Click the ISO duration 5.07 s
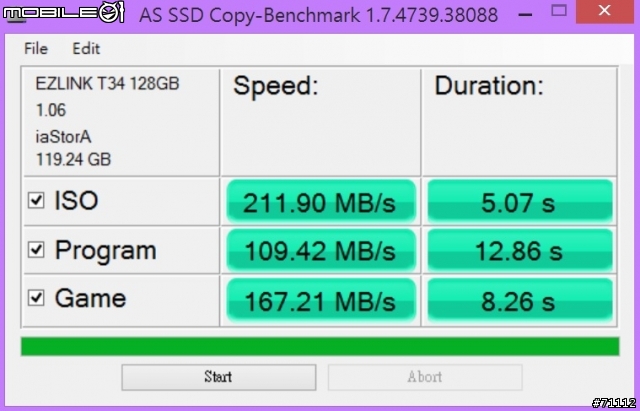Image resolution: width=640 pixels, height=411 pixels. (x=520, y=201)
